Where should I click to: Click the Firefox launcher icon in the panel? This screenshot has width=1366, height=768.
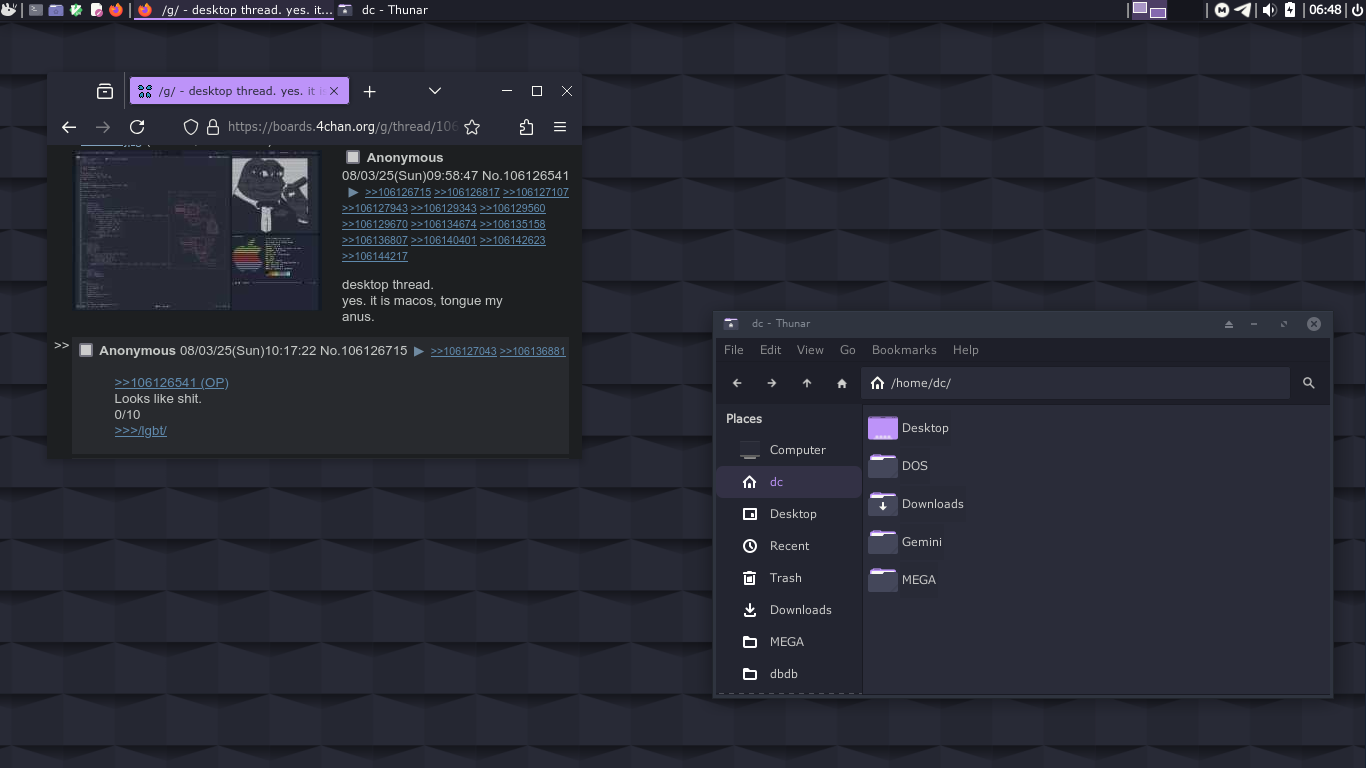tap(116, 10)
